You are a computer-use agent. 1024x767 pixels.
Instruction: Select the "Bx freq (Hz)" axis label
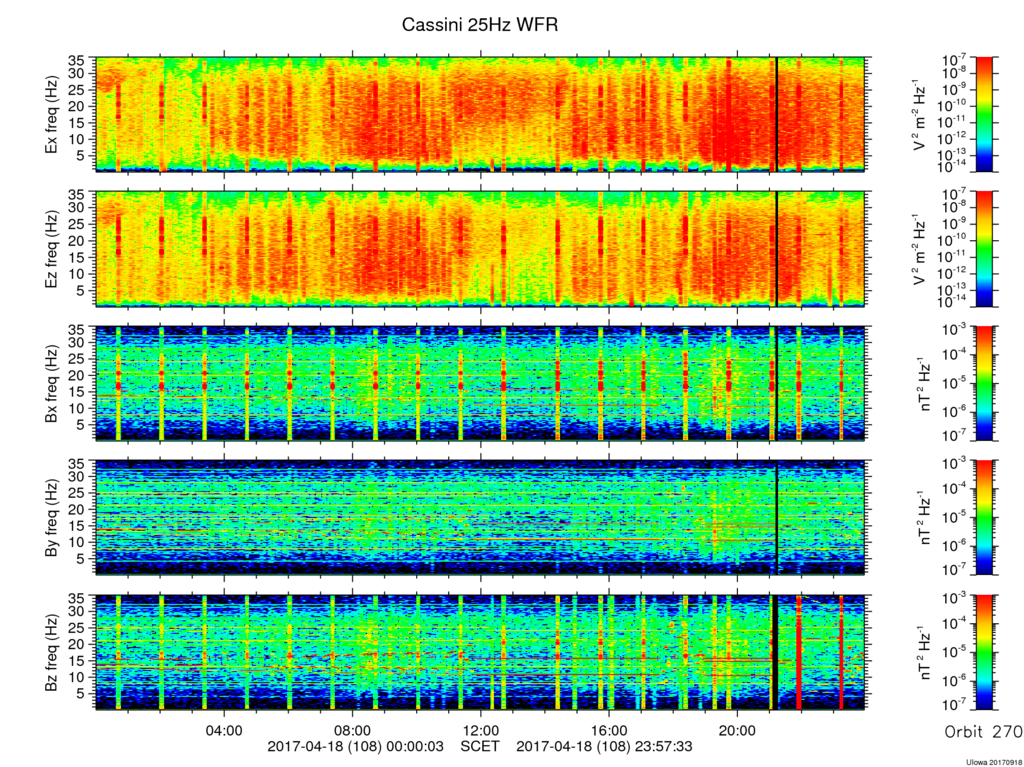click(x=51, y=384)
